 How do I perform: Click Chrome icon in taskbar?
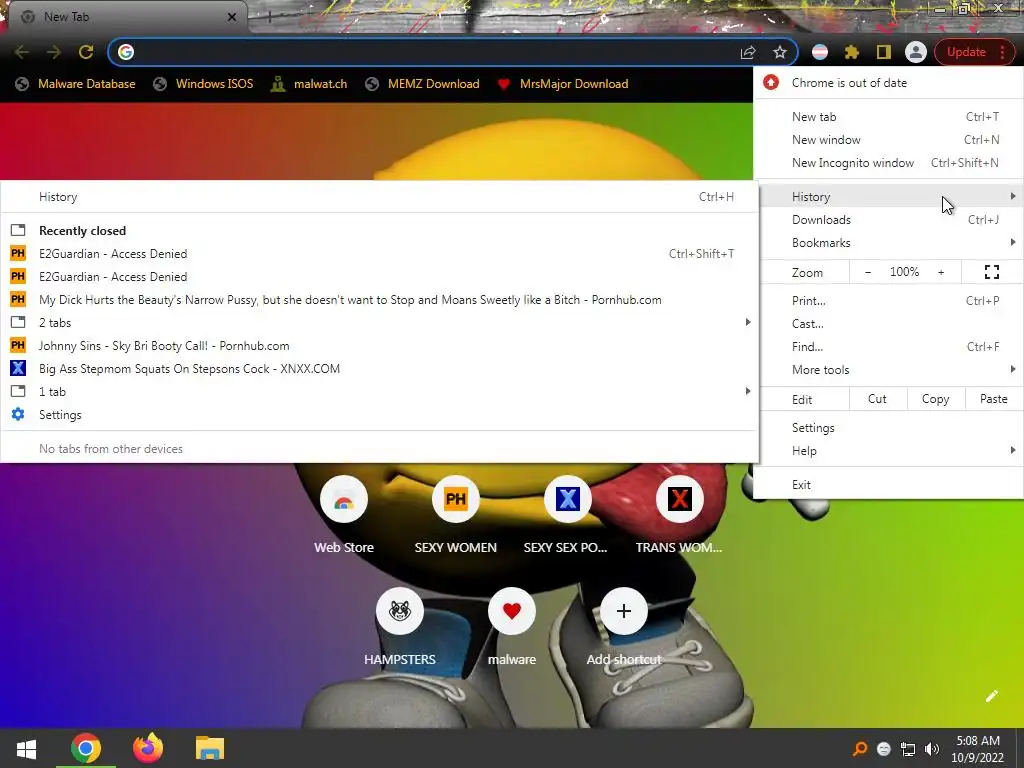[86, 748]
